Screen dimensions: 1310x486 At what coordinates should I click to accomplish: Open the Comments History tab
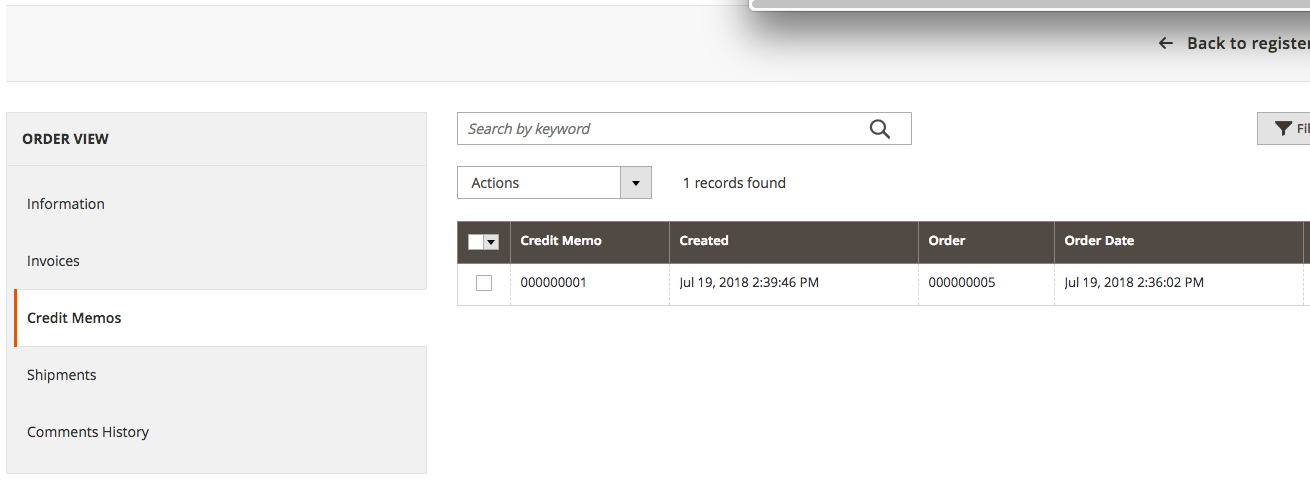pyautogui.click(x=88, y=432)
